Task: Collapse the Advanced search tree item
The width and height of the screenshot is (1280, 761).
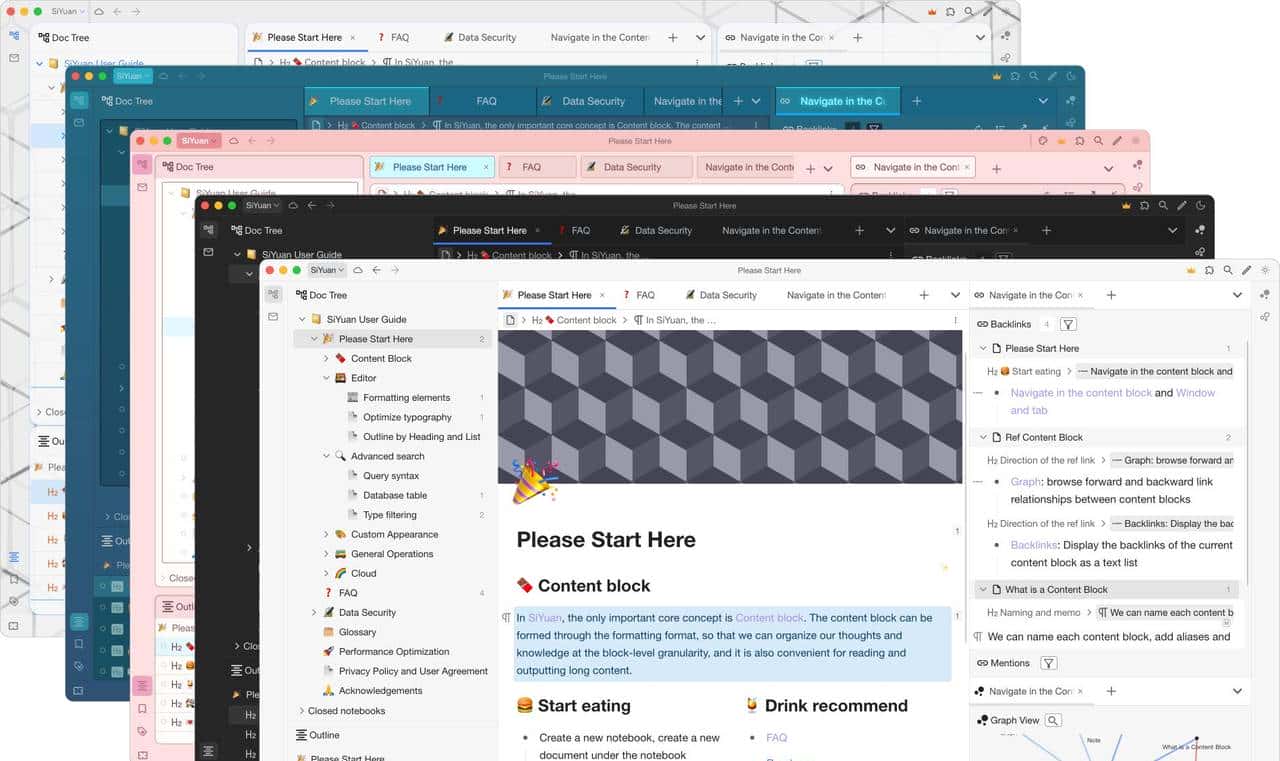Action: pos(326,456)
